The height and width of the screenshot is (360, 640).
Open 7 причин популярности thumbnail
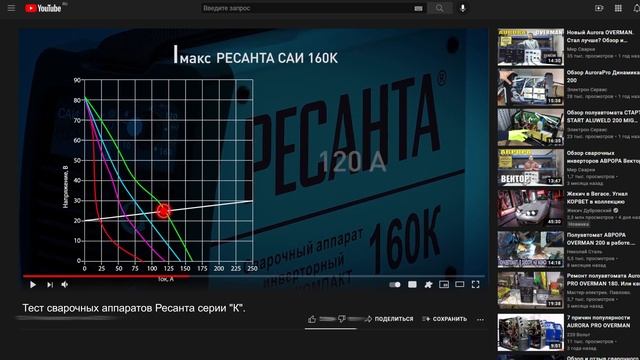[x=531, y=332]
